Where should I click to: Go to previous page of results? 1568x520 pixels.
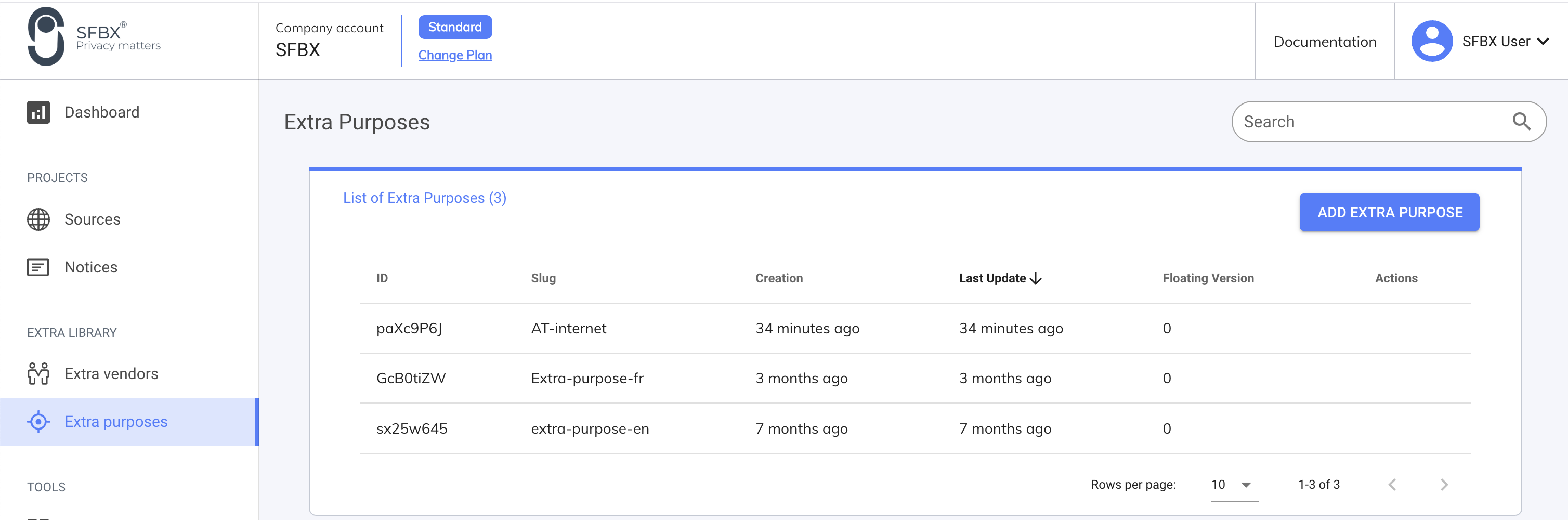[x=1392, y=485]
